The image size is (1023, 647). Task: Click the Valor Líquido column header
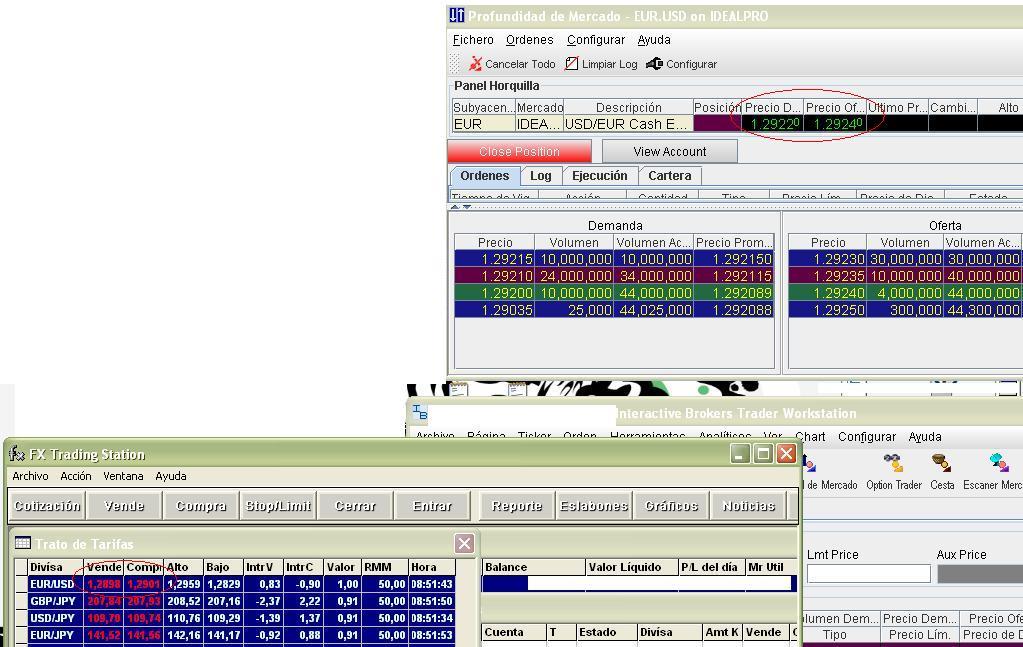[632, 567]
